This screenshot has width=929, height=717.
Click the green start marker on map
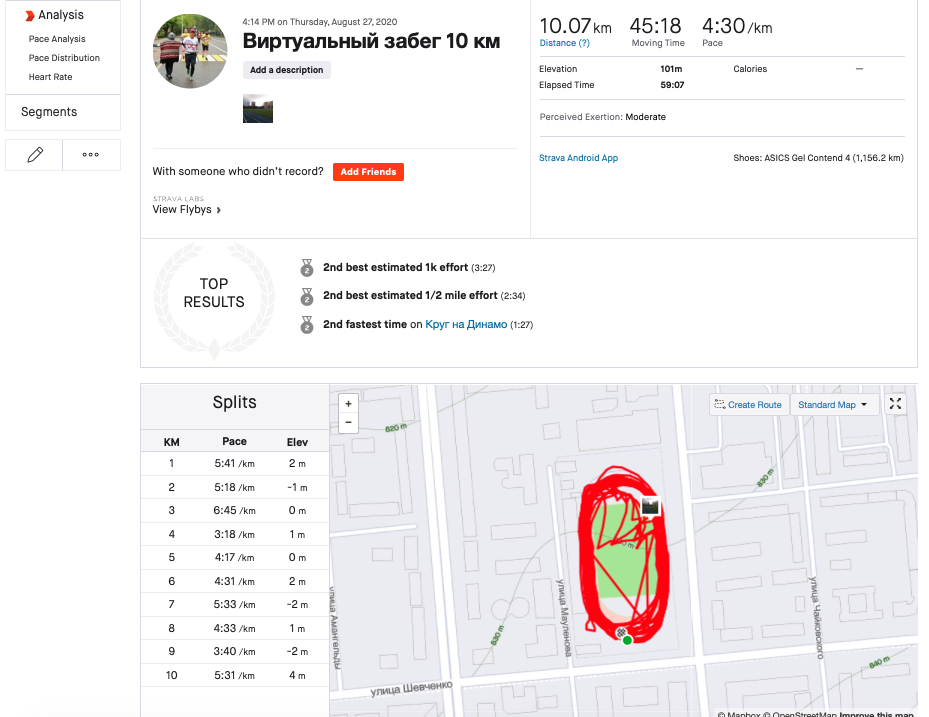[627, 640]
